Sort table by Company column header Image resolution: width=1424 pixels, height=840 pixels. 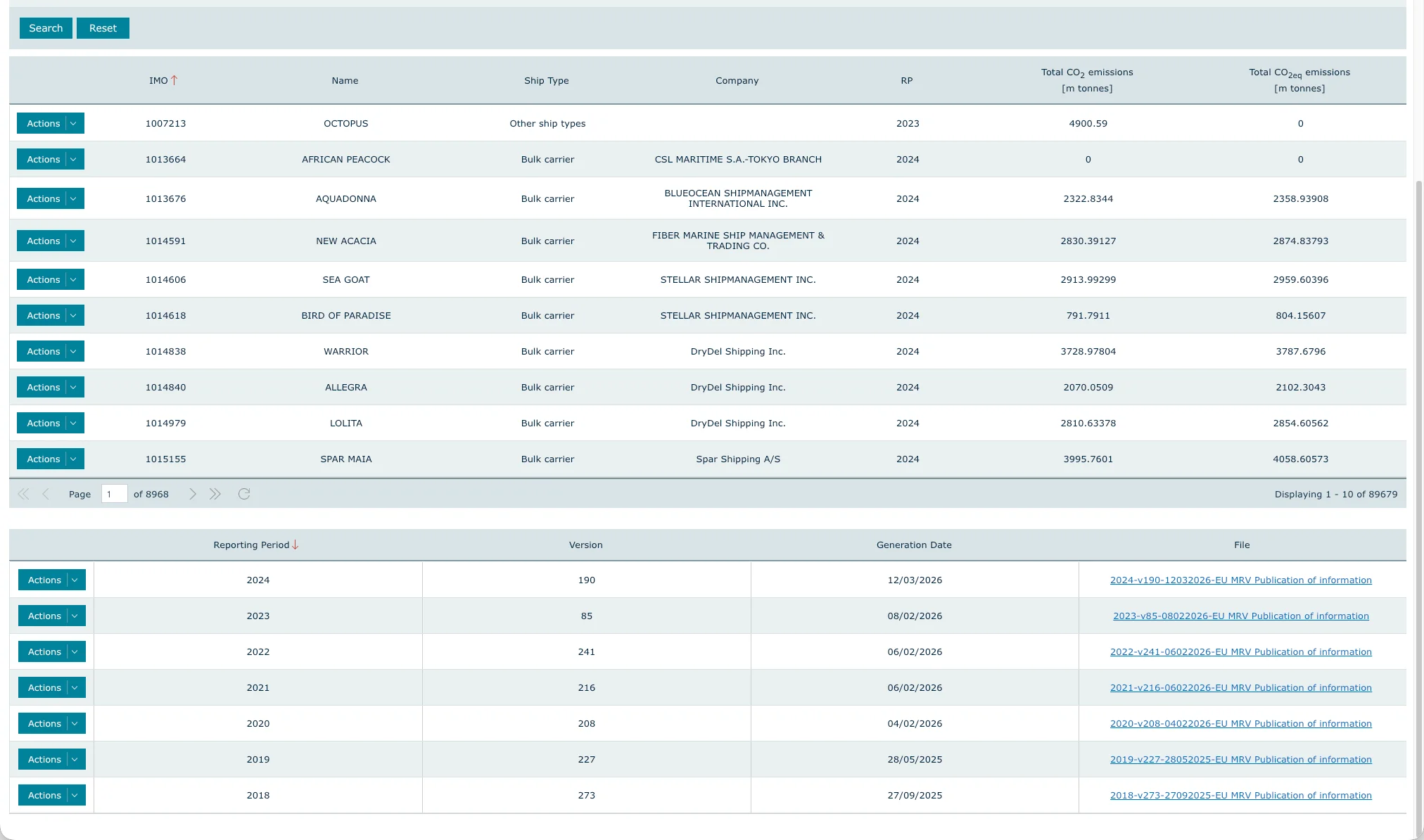coord(737,80)
